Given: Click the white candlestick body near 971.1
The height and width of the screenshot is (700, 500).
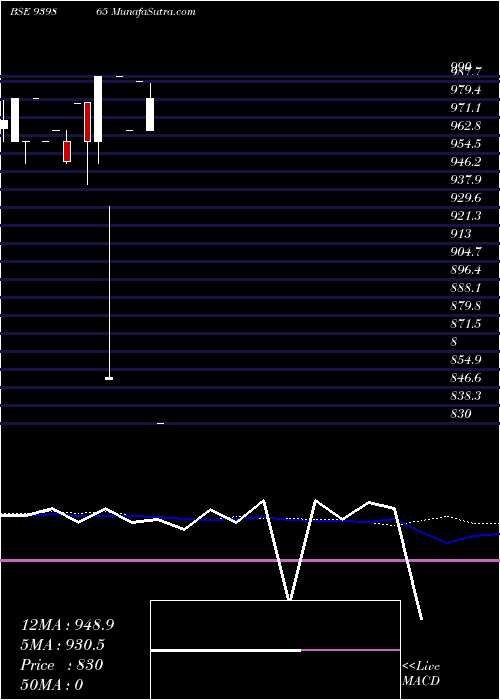Looking at the screenshot, I should click(150, 114).
